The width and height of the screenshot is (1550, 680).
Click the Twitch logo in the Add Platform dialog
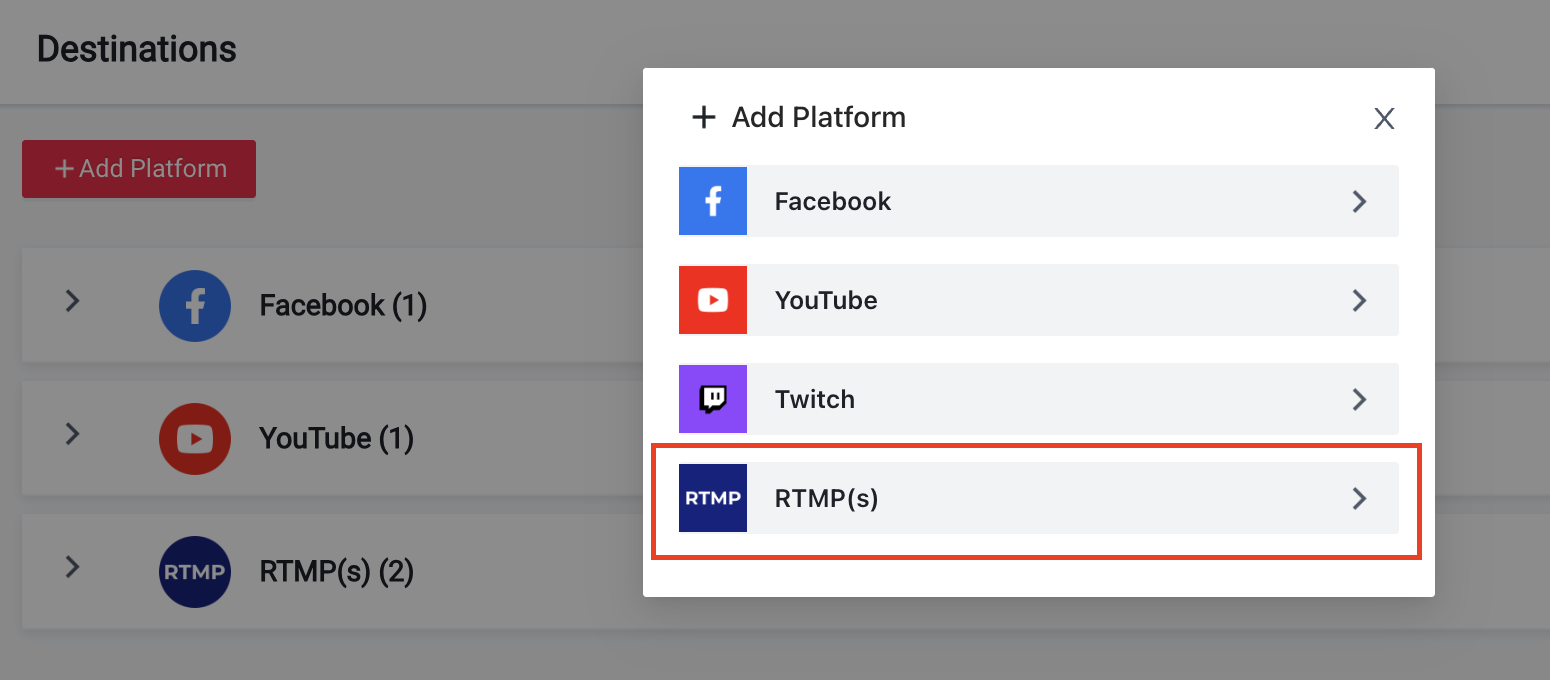point(713,399)
